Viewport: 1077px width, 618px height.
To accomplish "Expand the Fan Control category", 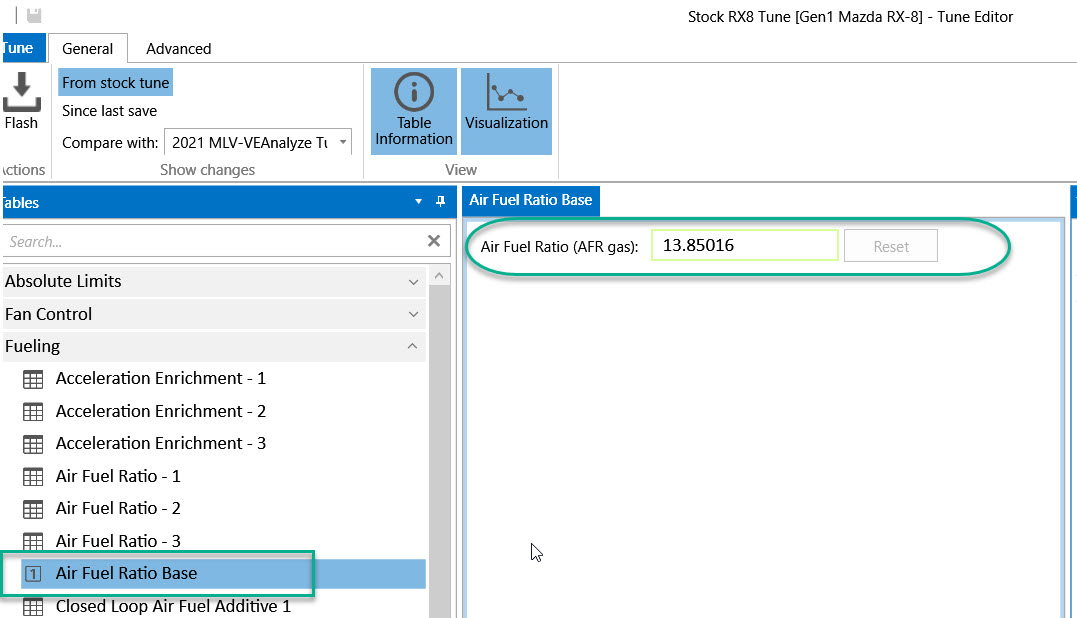I will [x=413, y=315].
